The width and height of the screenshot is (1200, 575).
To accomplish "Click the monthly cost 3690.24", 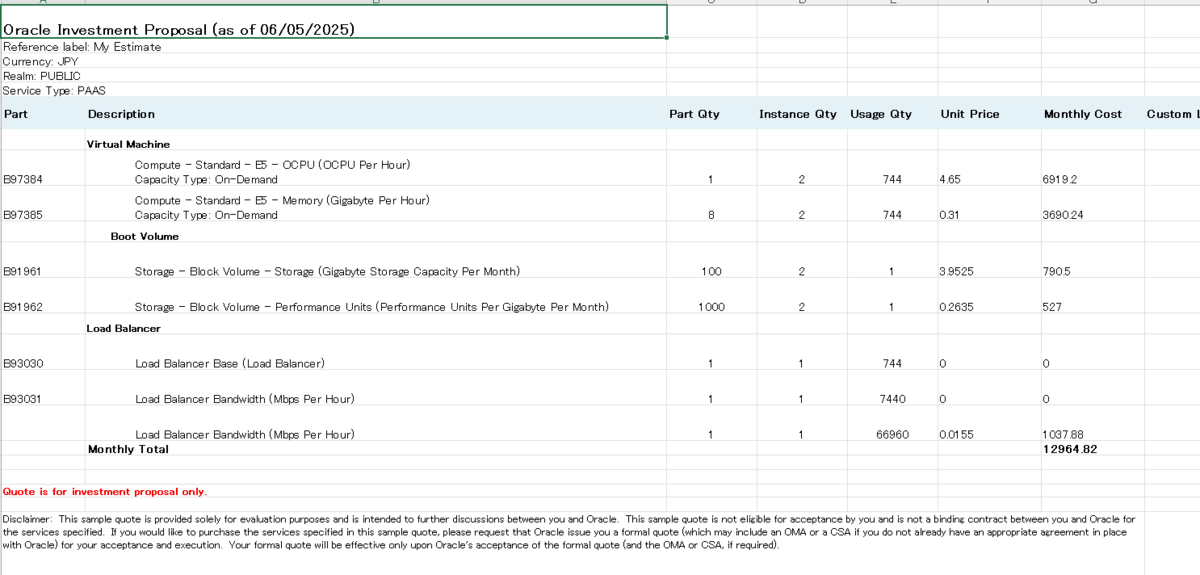I will click(1063, 215).
